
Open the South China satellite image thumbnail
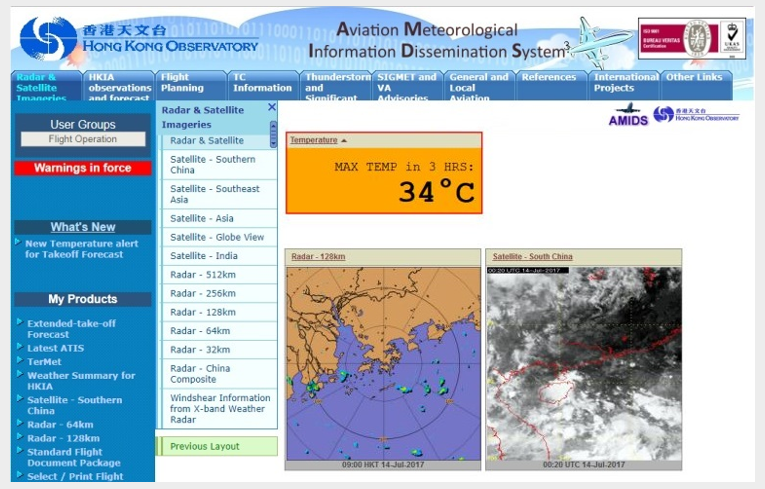tap(584, 364)
